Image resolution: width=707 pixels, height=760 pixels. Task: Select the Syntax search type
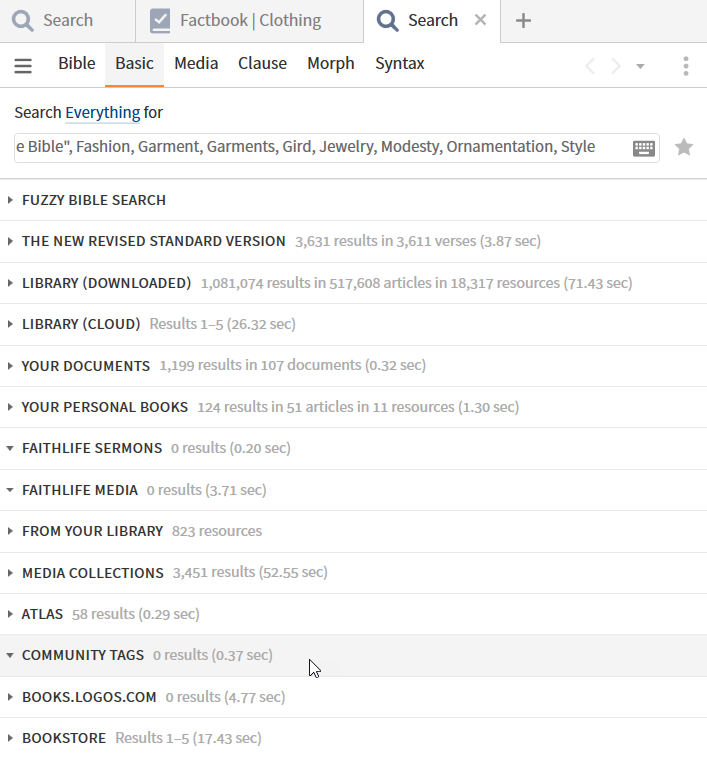coord(399,63)
